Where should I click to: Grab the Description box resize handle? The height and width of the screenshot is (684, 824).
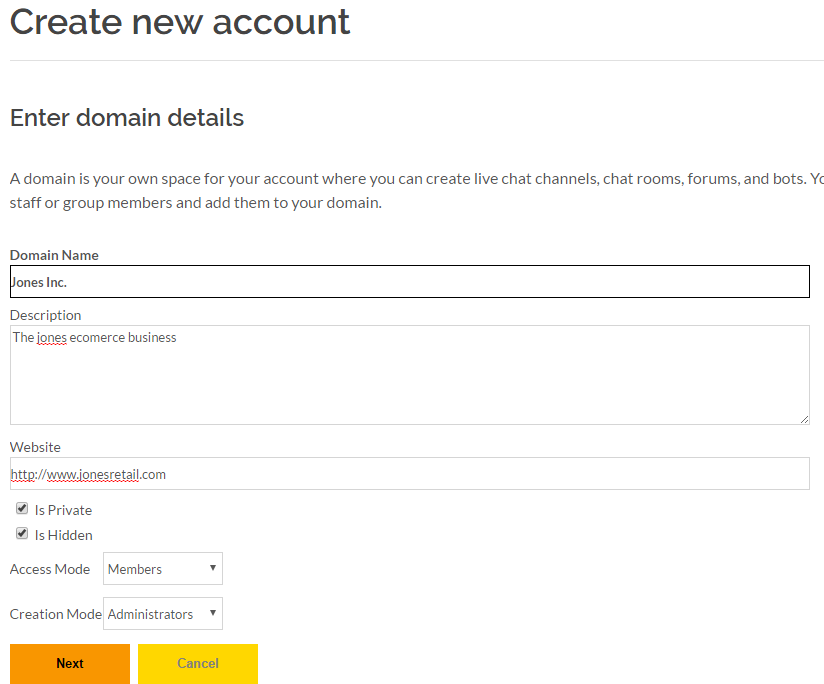pyautogui.click(x=803, y=418)
